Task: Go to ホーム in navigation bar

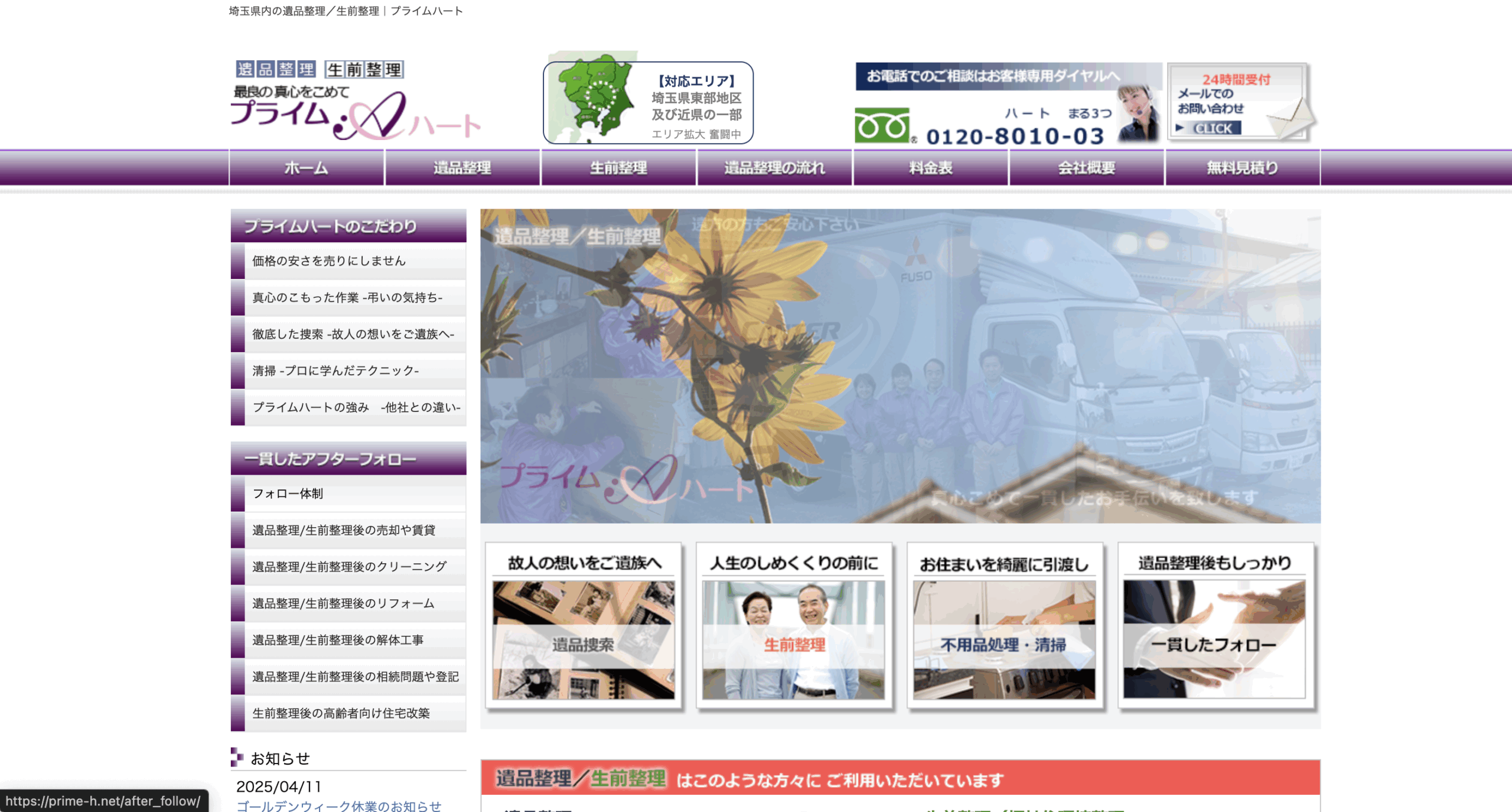Action: (x=306, y=168)
